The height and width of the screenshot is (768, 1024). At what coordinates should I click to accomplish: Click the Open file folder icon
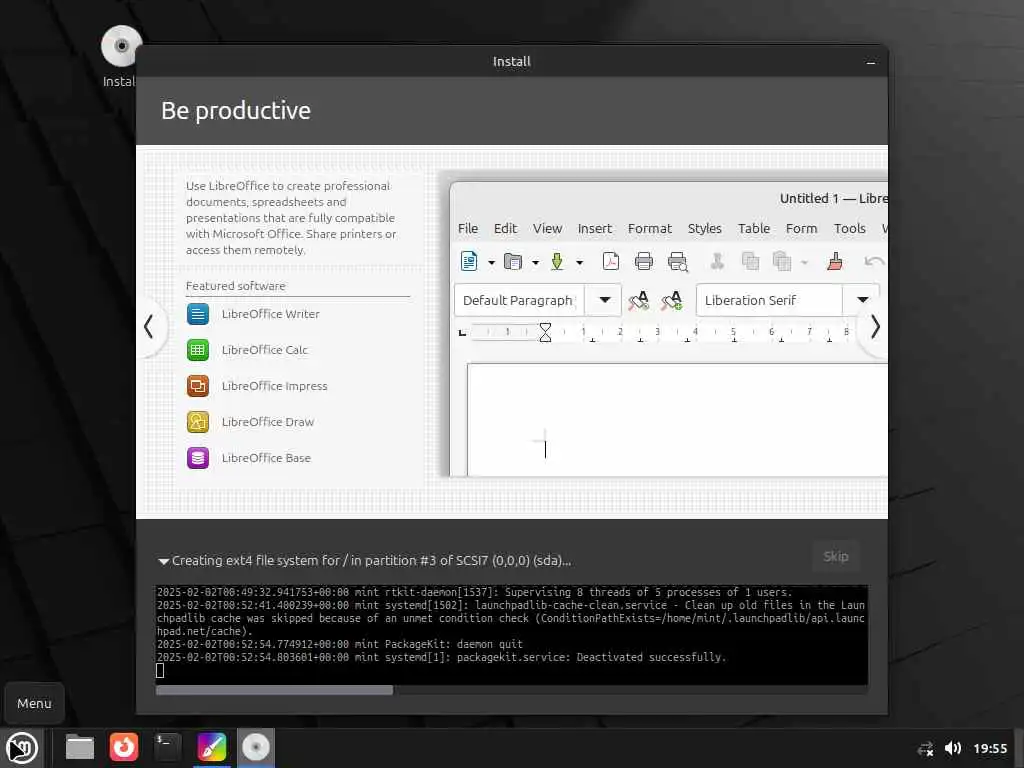click(513, 262)
